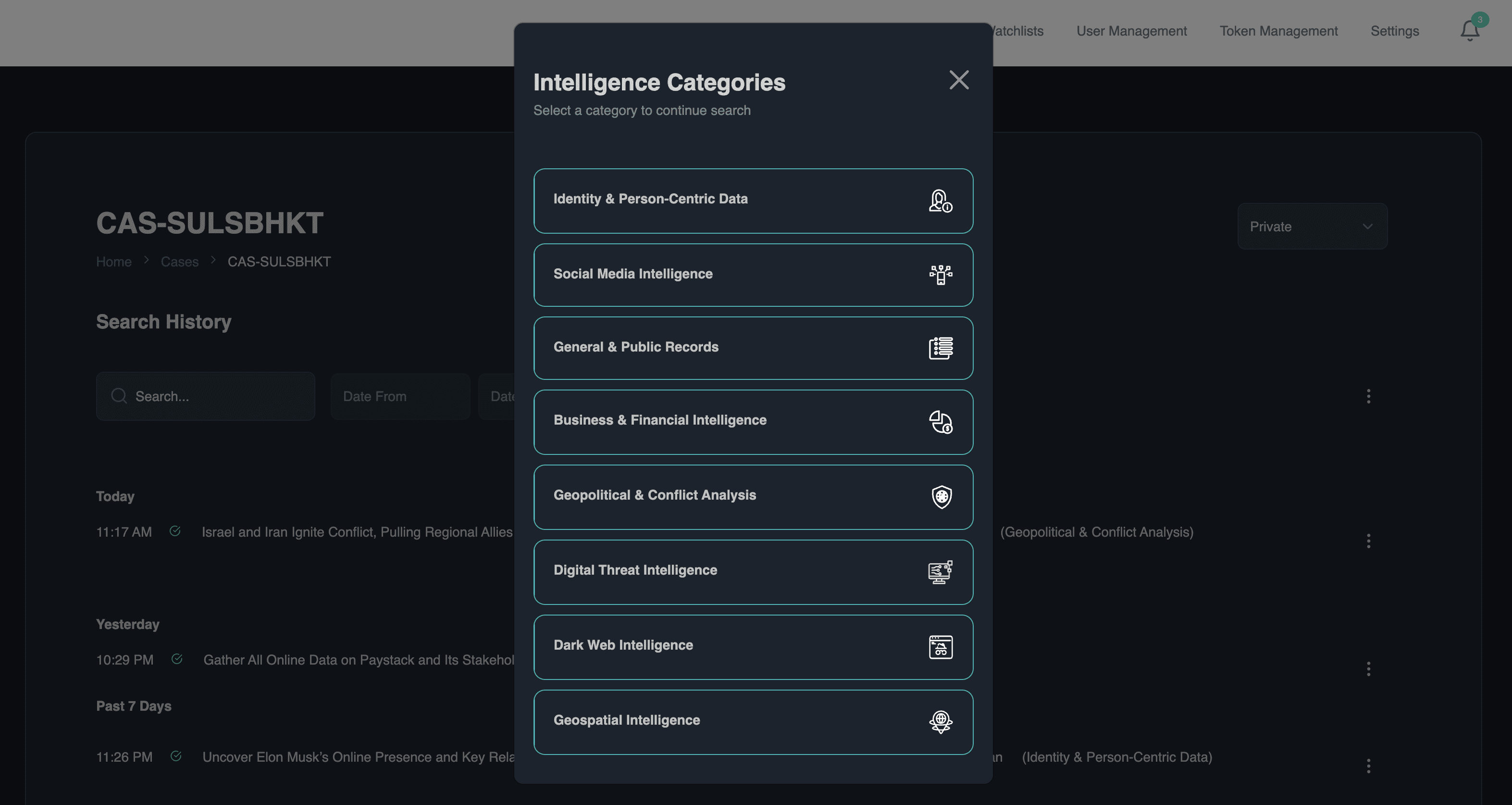The height and width of the screenshot is (805, 1512).
Task: Open Settings in the top navigation
Action: [1394, 31]
